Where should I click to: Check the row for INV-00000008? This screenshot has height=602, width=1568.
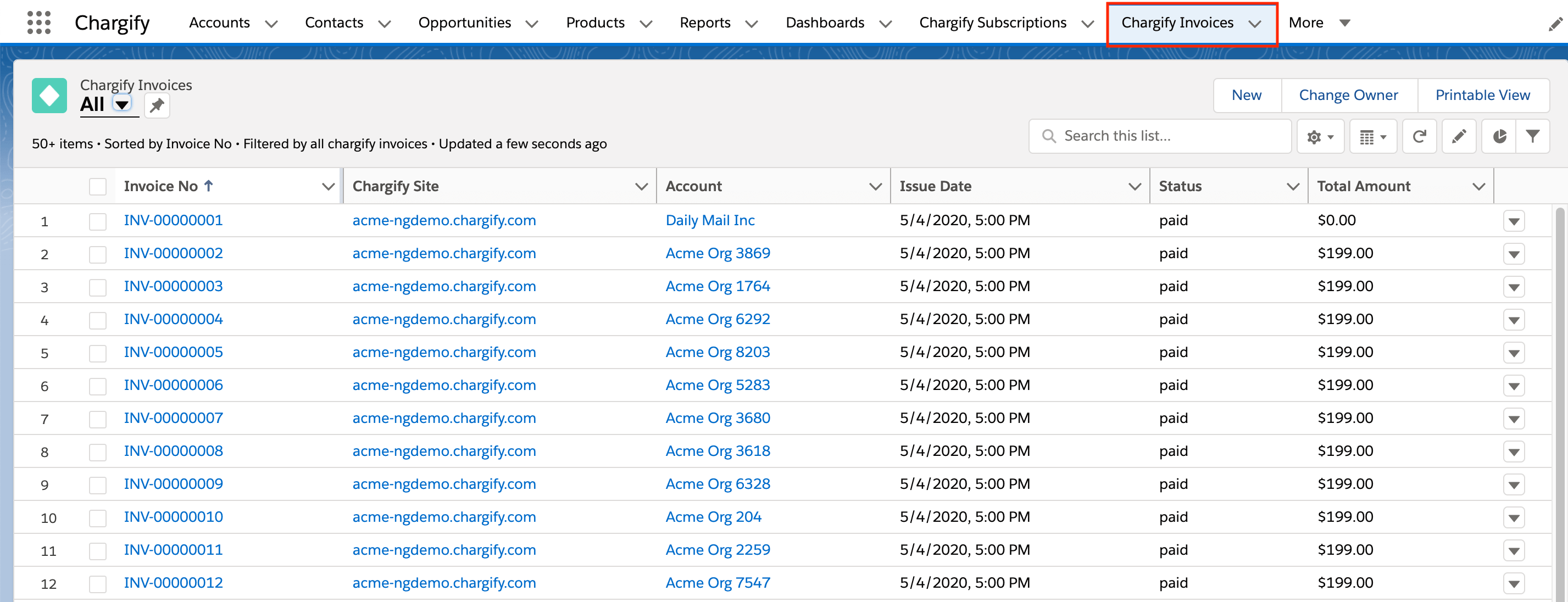[97, 451]
